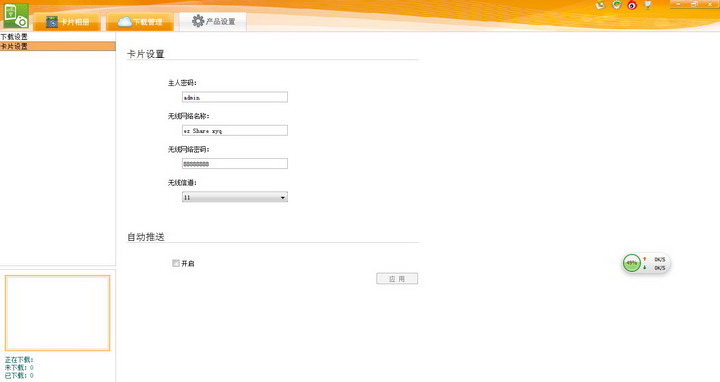Open the 卡片相册 tab
This screenshot has height=382, width=720.
tap(67, 22)
